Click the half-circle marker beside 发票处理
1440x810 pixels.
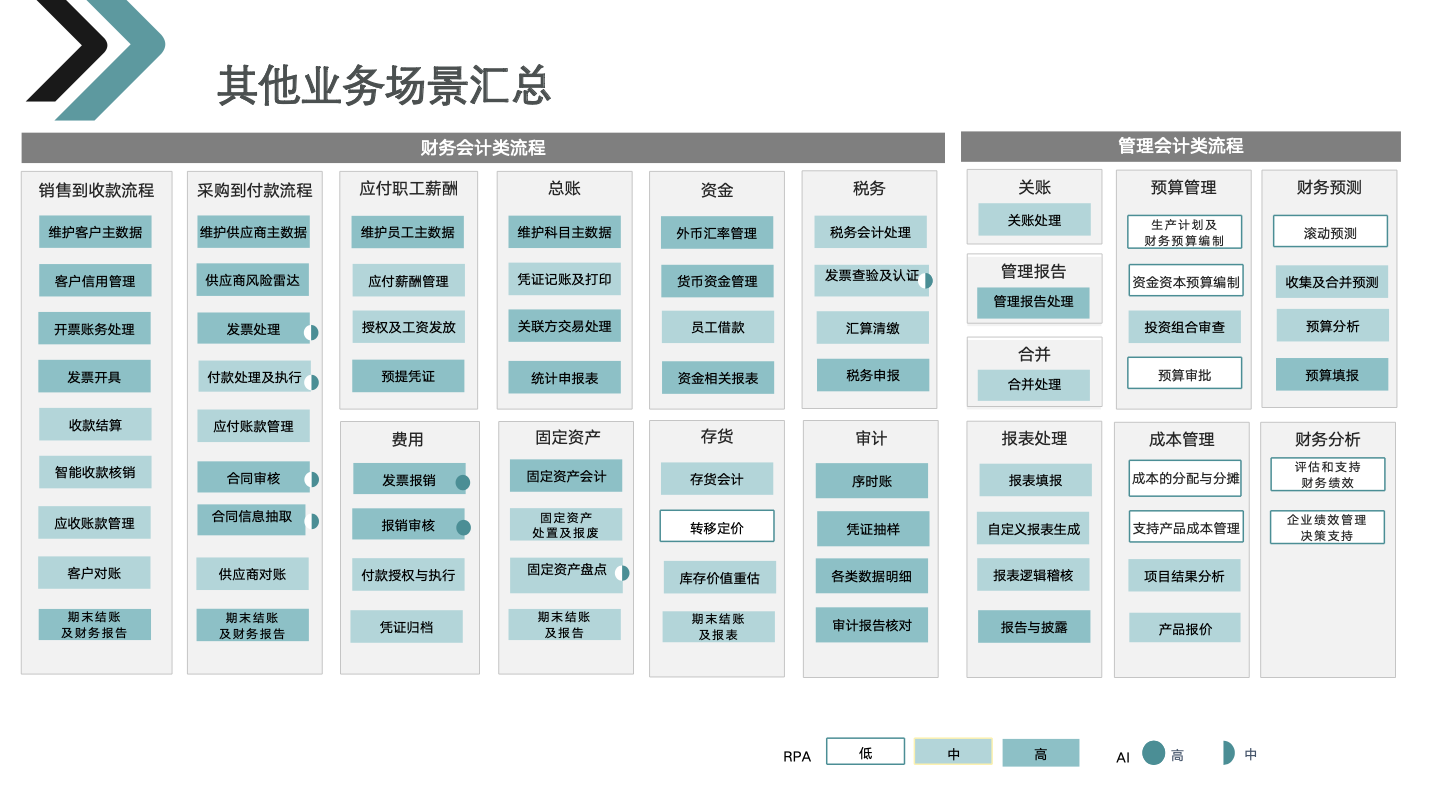click(313, 332)
